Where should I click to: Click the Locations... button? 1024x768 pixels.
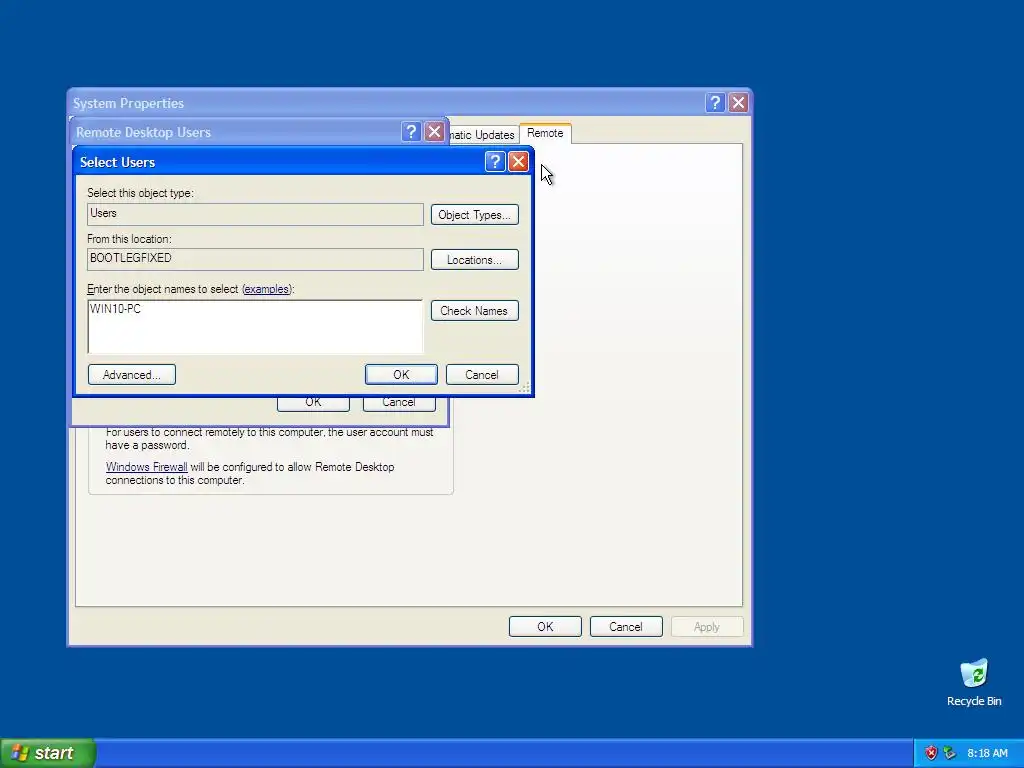pos(475,260)
